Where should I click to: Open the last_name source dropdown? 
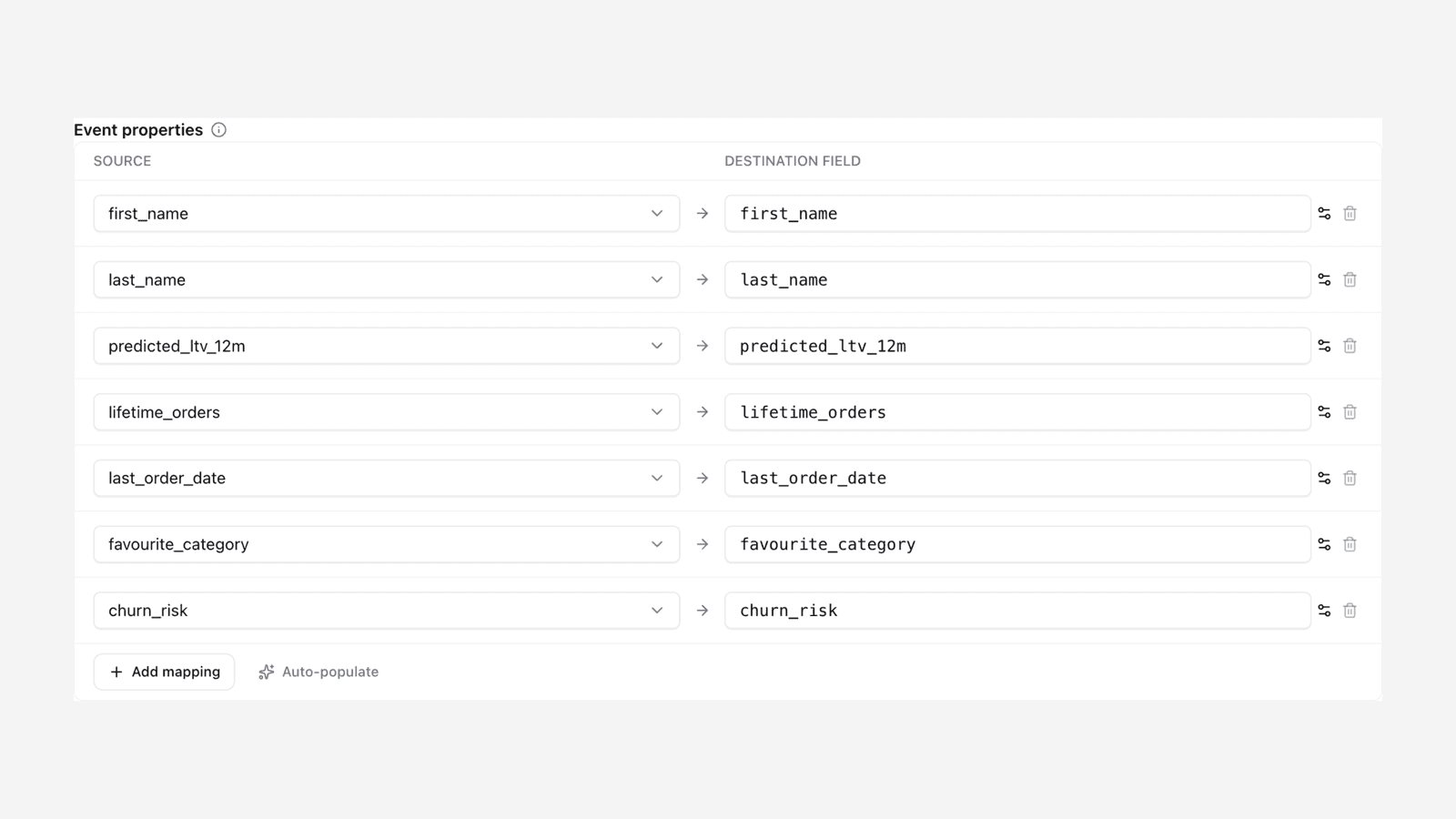[x=387, y=280]
